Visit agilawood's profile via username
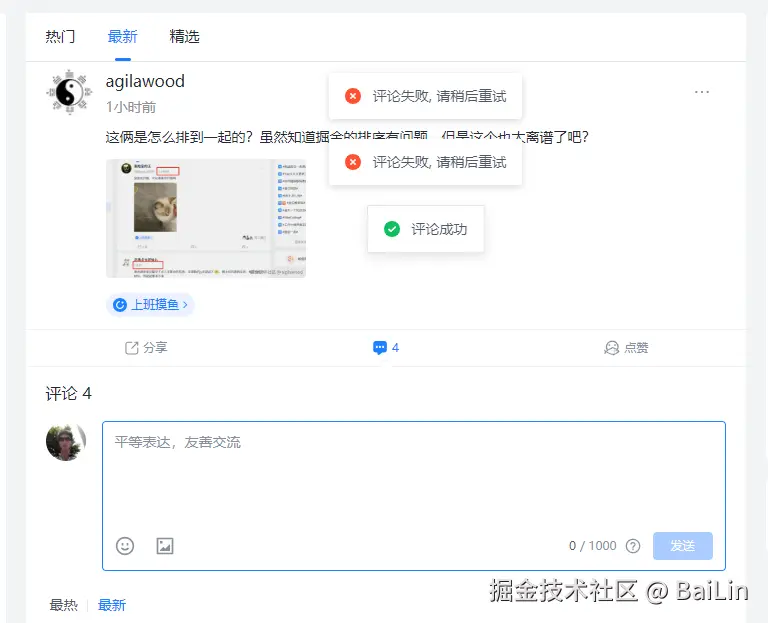 (x=145, y=82)
